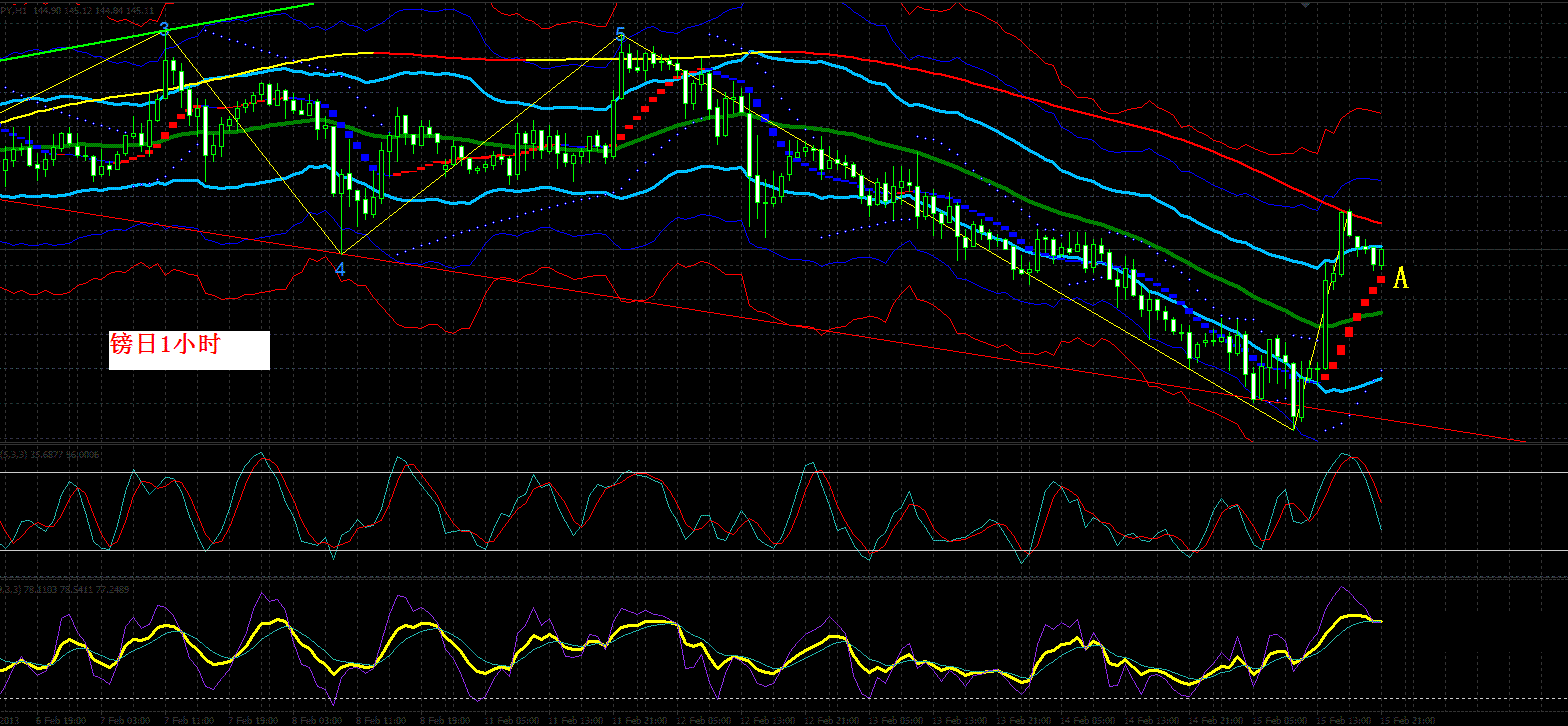The width and height of the screenshot is (1568, 726).
Task: Click the chart shift triangle marker at top
Action: pos(1304,5)
